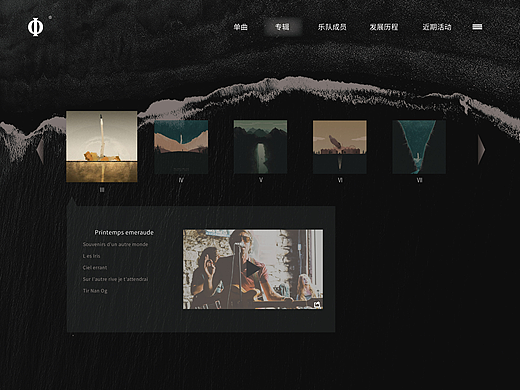Open the hamburger menu icon
520x390 pixels.
click(477, 27)
